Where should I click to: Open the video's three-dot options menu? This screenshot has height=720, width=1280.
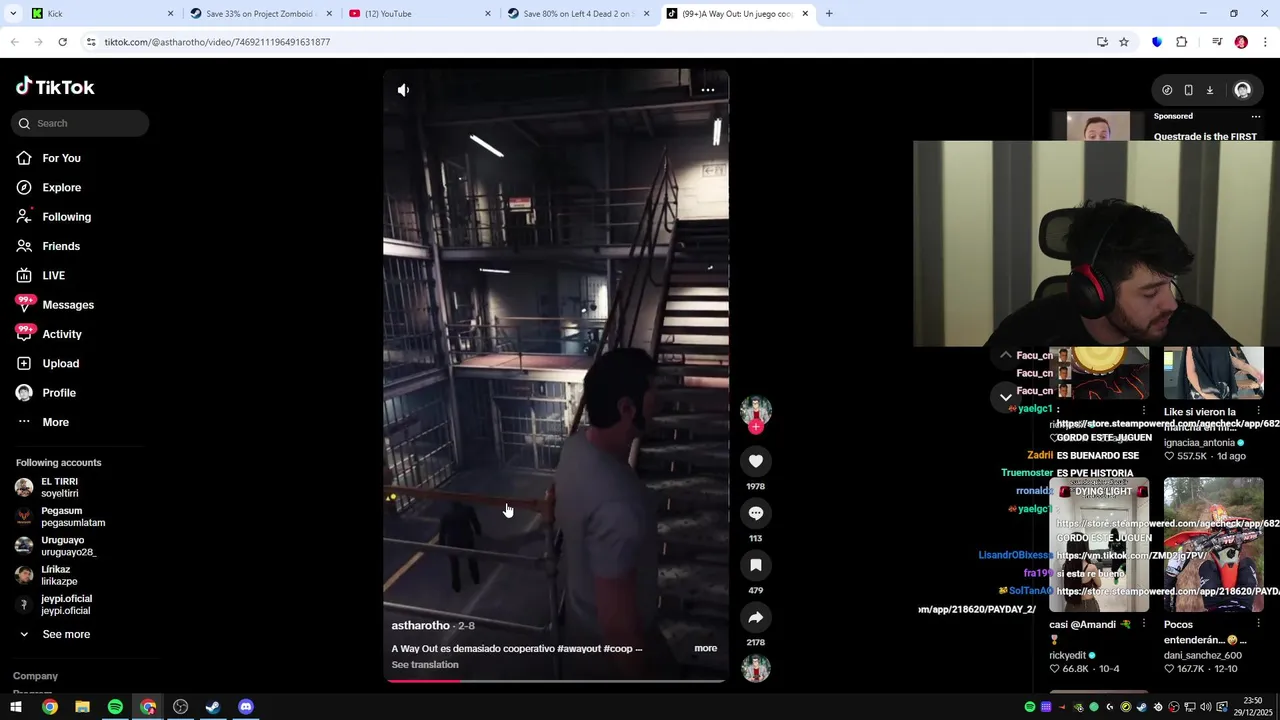click(708, 90)
